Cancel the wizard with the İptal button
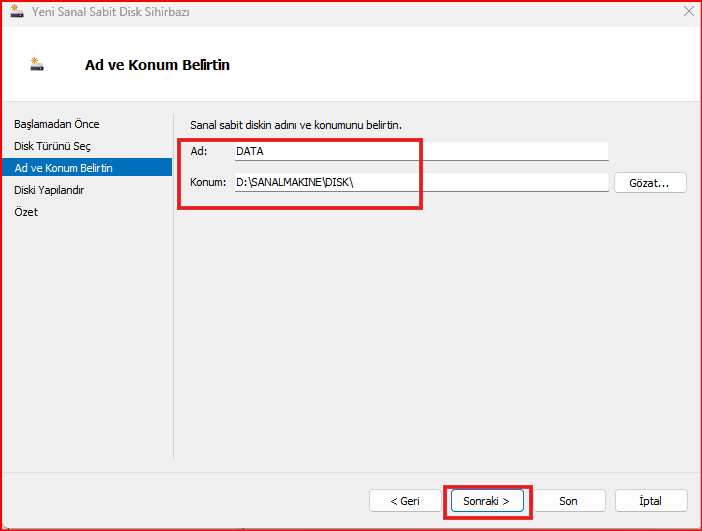 pos(650,501)
